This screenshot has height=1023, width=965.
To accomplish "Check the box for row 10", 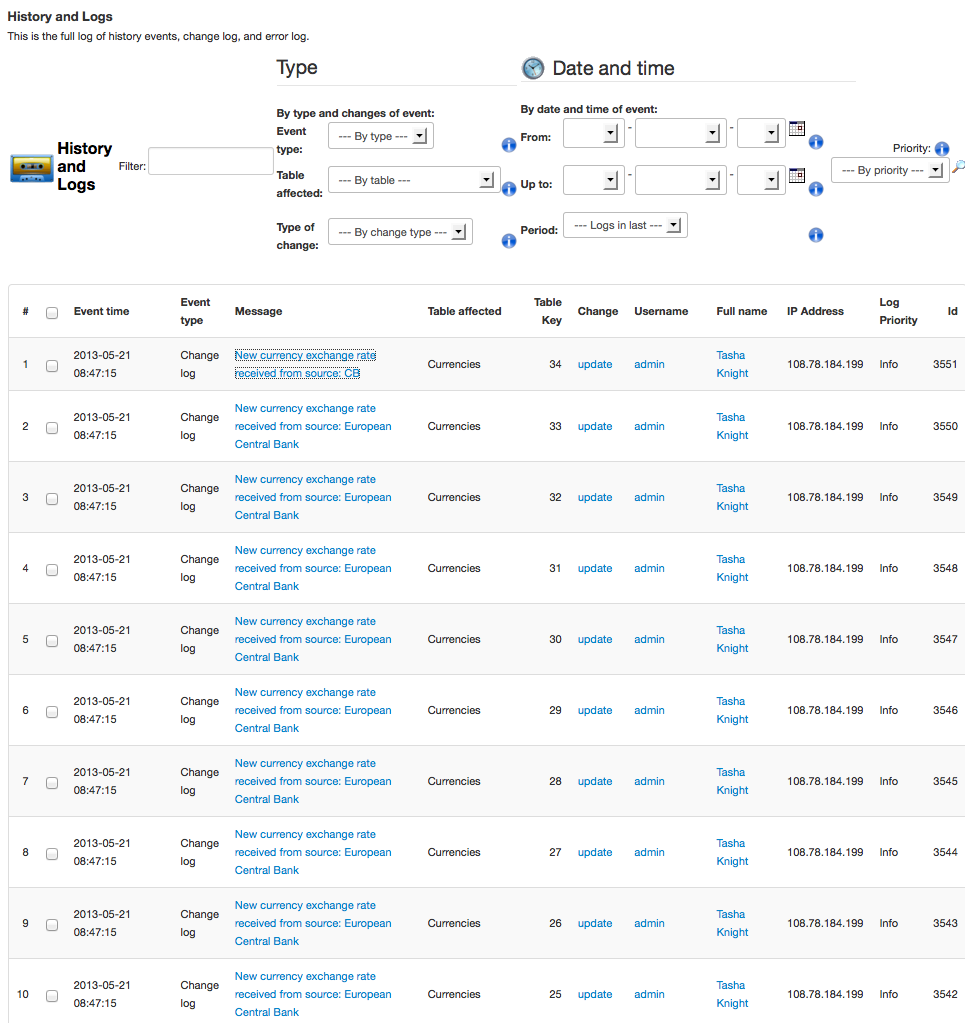I will [x=52, y=996].
